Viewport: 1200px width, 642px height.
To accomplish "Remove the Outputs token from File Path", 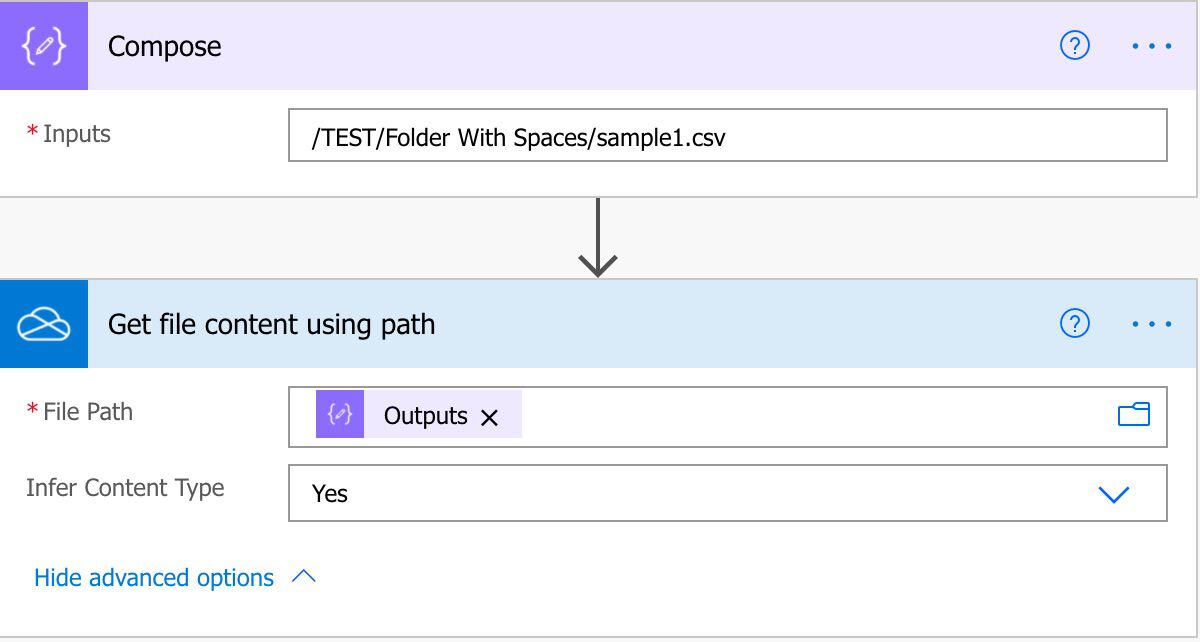I will [x=490, y=416].
